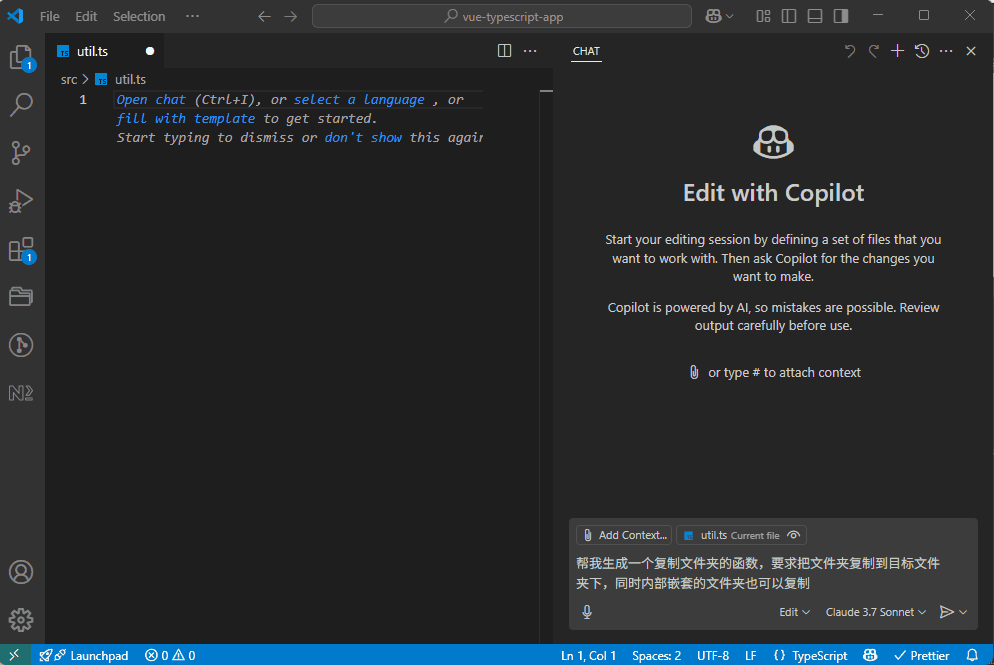Open the Edit menu
This screenshot has height=665, width=994.
pos(86,16)
